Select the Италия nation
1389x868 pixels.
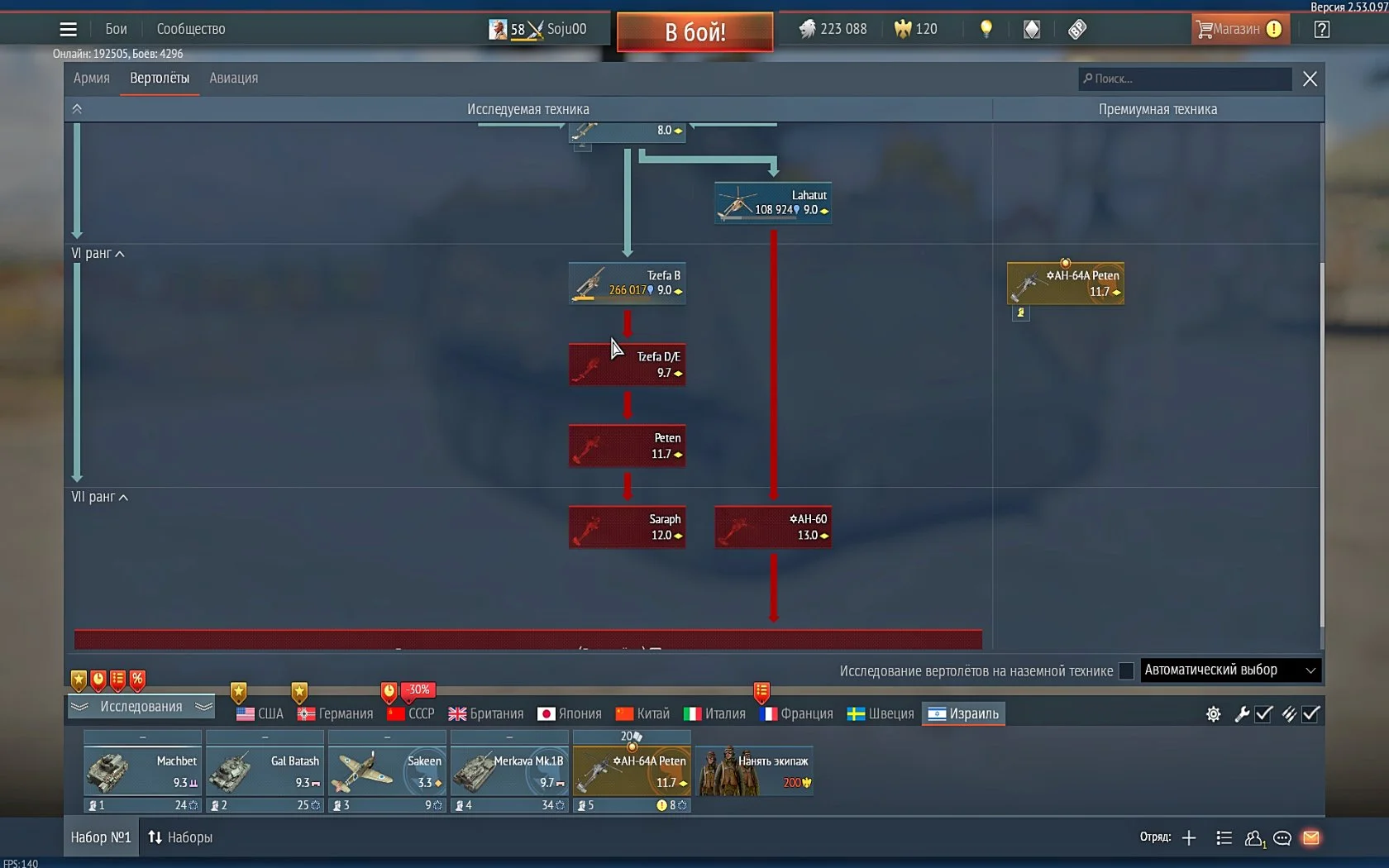[715, 713]
